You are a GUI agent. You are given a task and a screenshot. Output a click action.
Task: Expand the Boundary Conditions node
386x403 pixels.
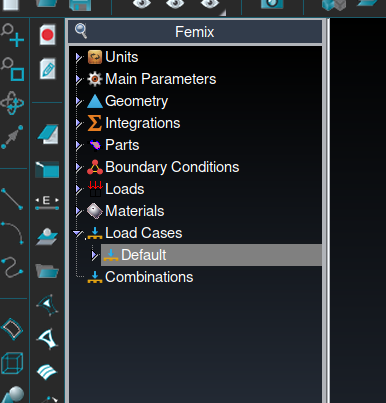(x=79, y=167)
